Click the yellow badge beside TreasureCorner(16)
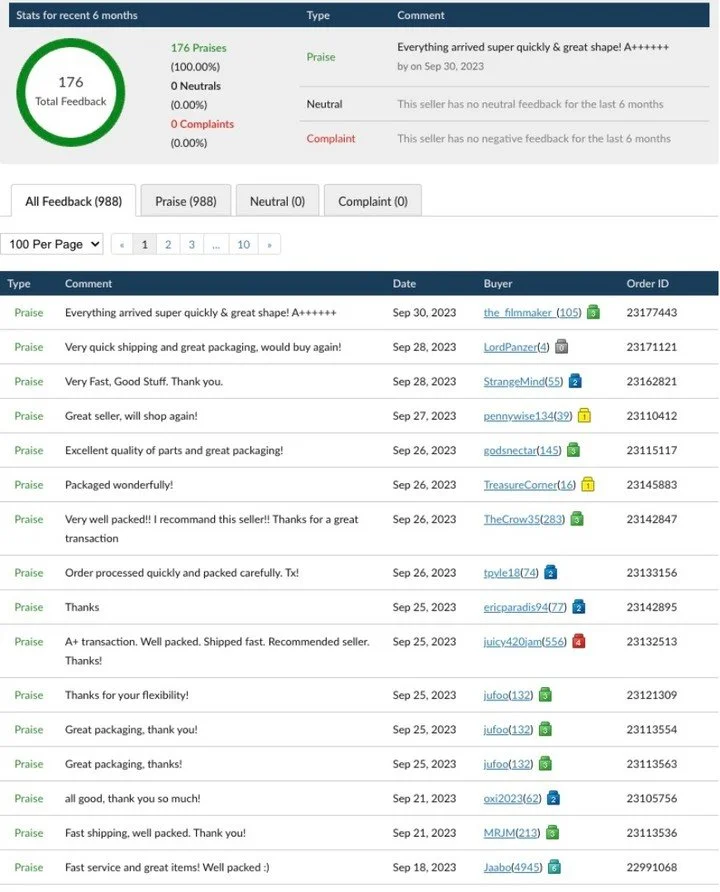The width and height of the screenshot is (720, 892). click(x=588, y=485)
